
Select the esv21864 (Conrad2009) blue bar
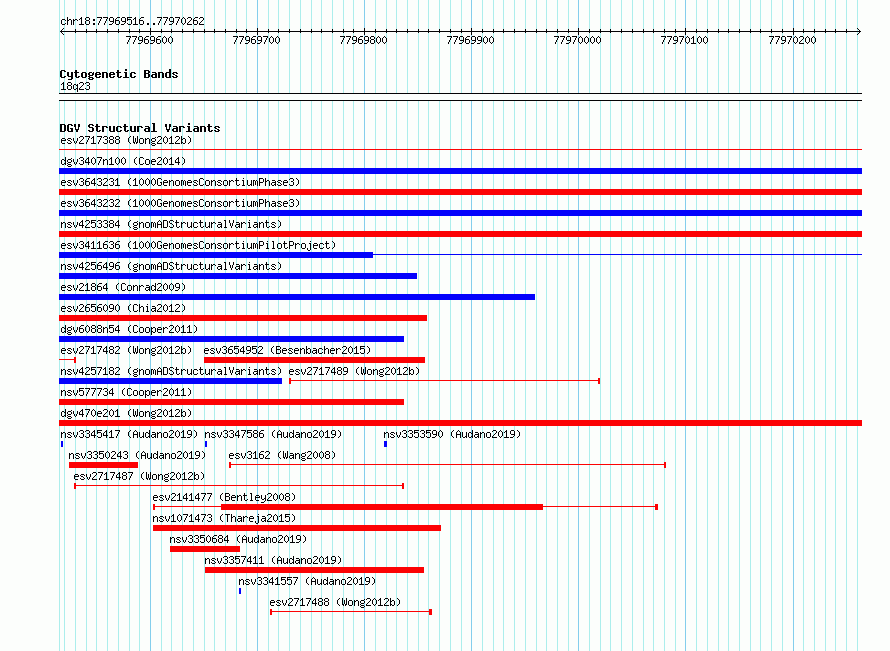coord(297,297)
